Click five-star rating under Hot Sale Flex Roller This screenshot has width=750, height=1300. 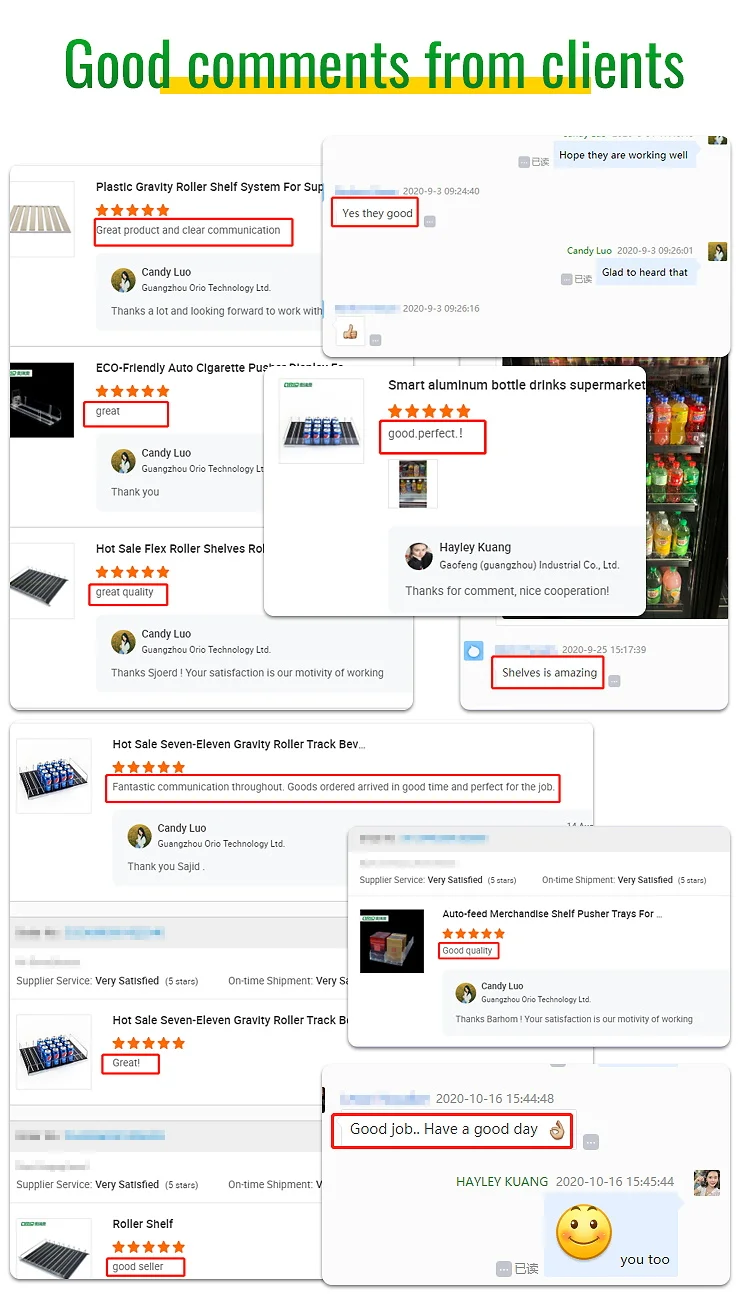(132, 572)
